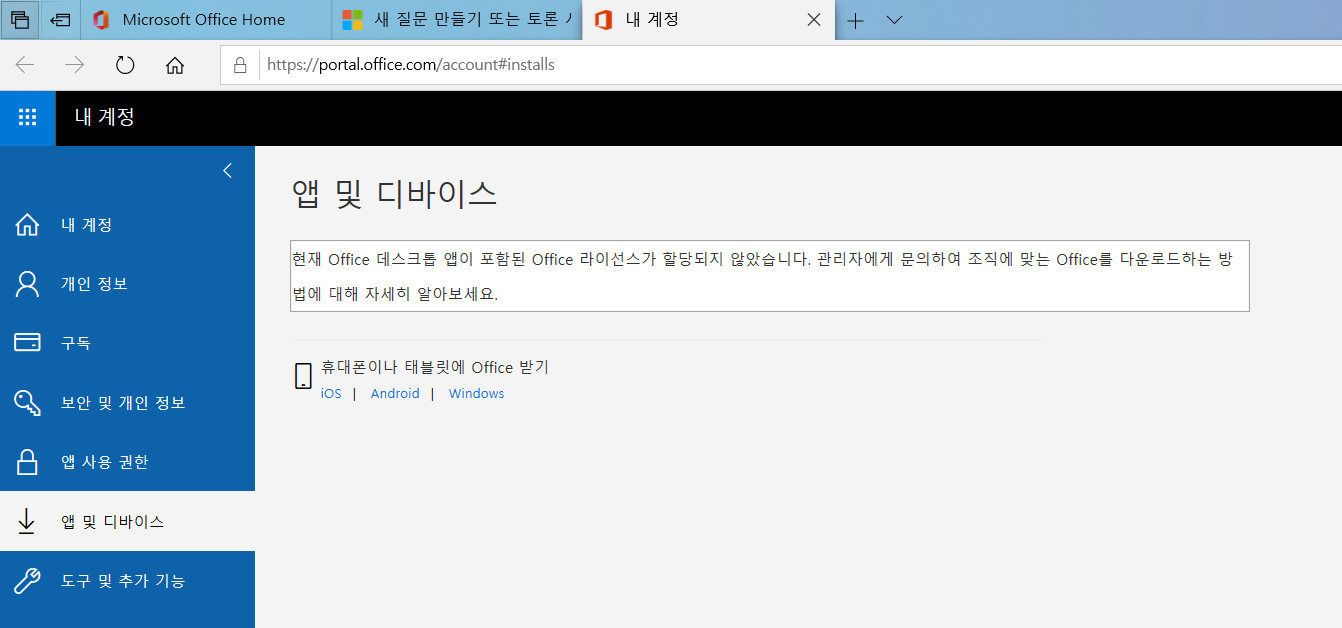Click the home icon next to 내 계정
The image size is (1342, 628).
(27, 225)
